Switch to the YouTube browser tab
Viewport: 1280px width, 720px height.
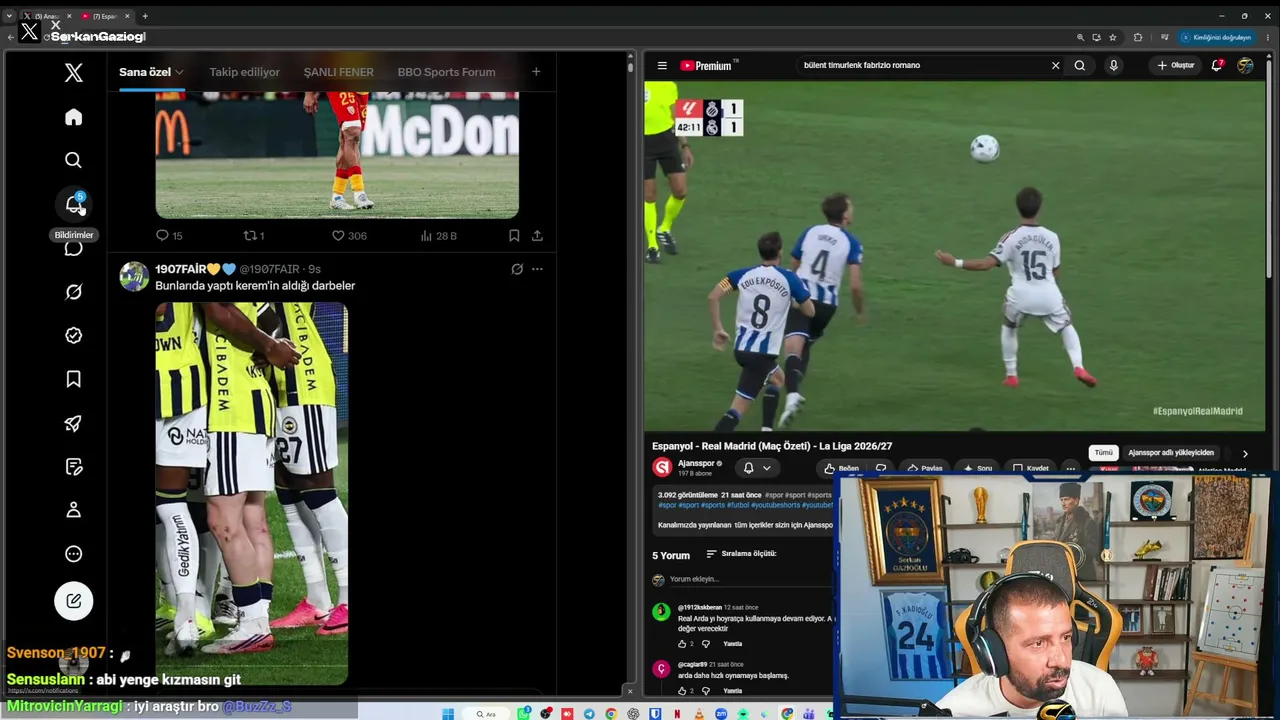(x=105, y=16)
